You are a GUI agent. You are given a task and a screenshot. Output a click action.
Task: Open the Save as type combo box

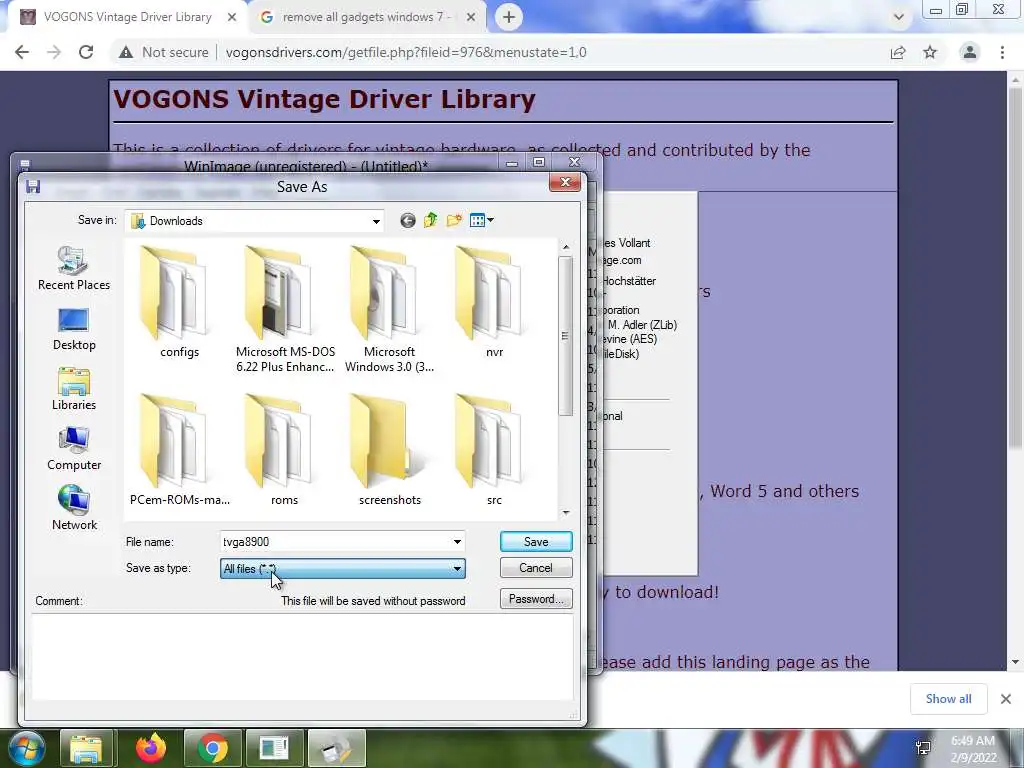click(342, 569)
